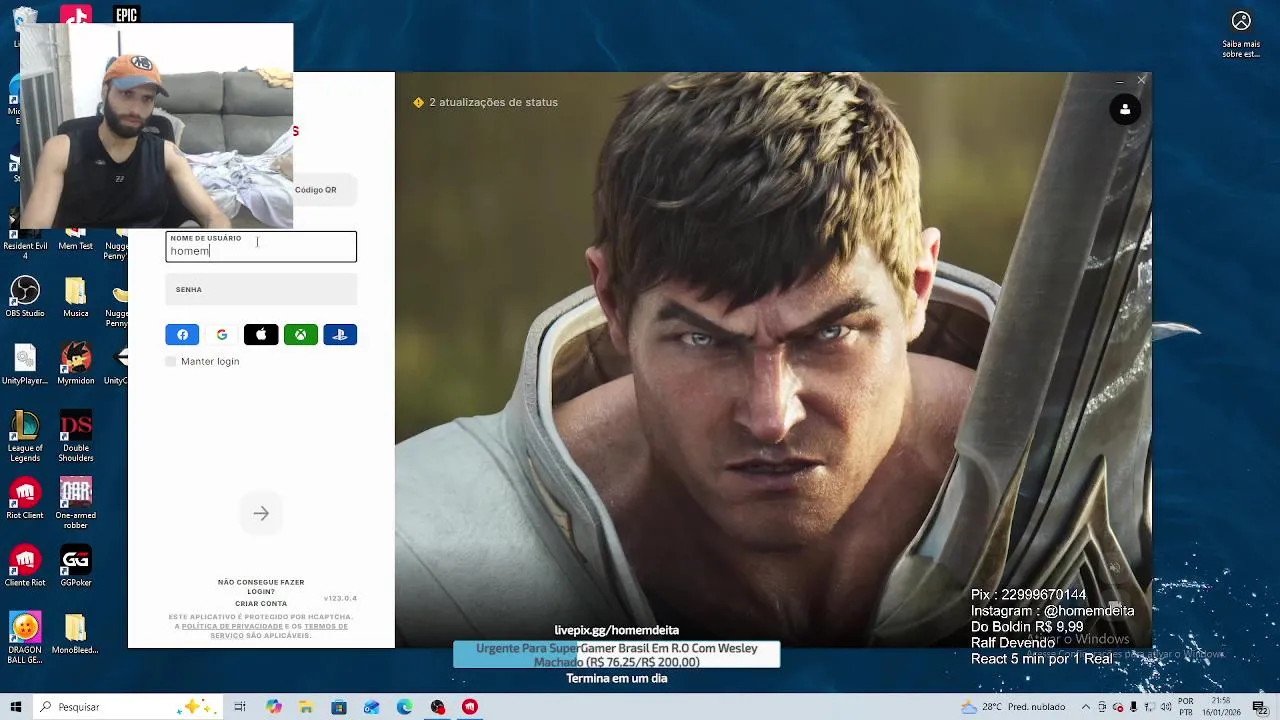1280x720 pixels.
Task: Open File Explorer from the taskbar
Action: (x=306, y=707)
